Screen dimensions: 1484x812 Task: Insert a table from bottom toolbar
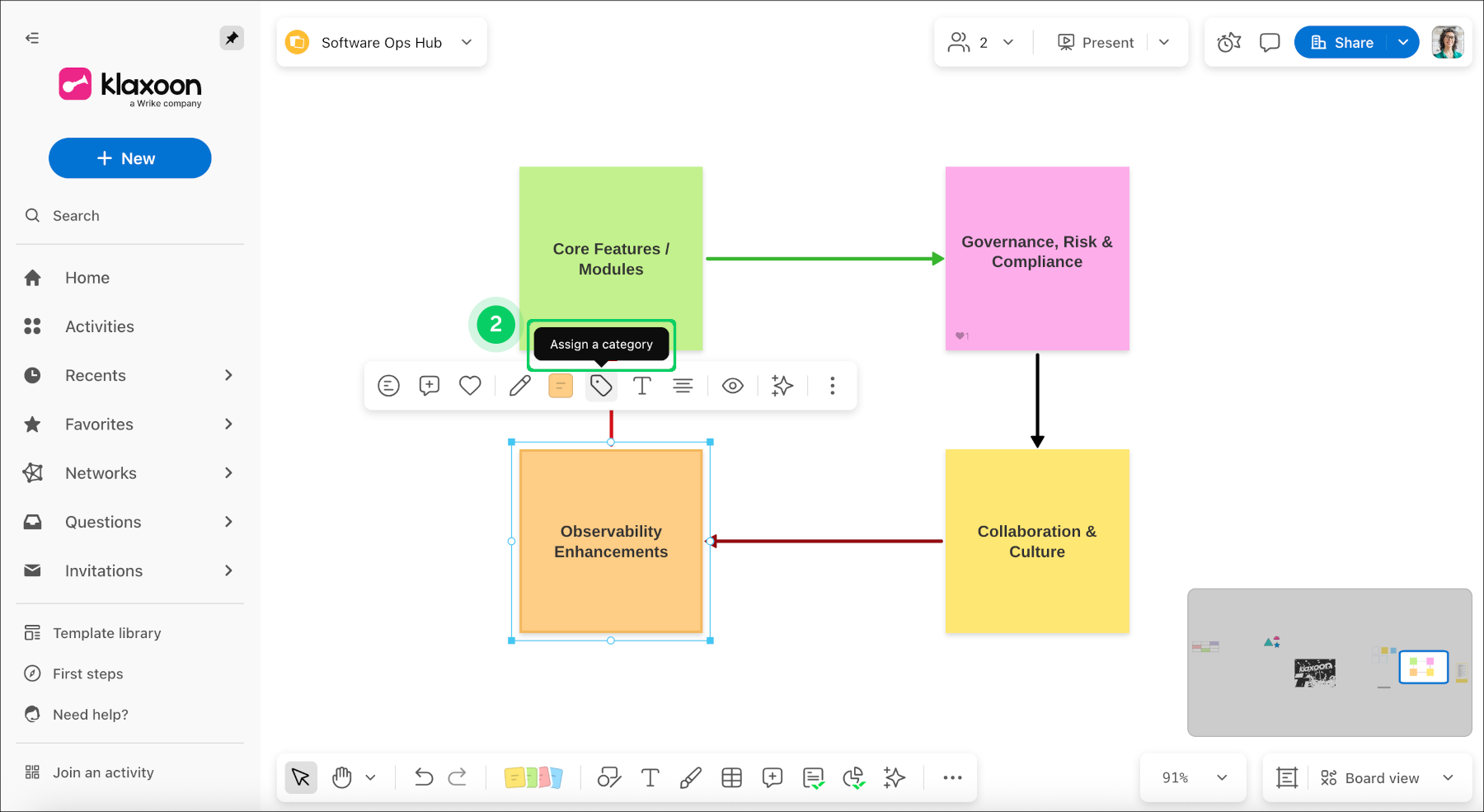click(731, 777)
